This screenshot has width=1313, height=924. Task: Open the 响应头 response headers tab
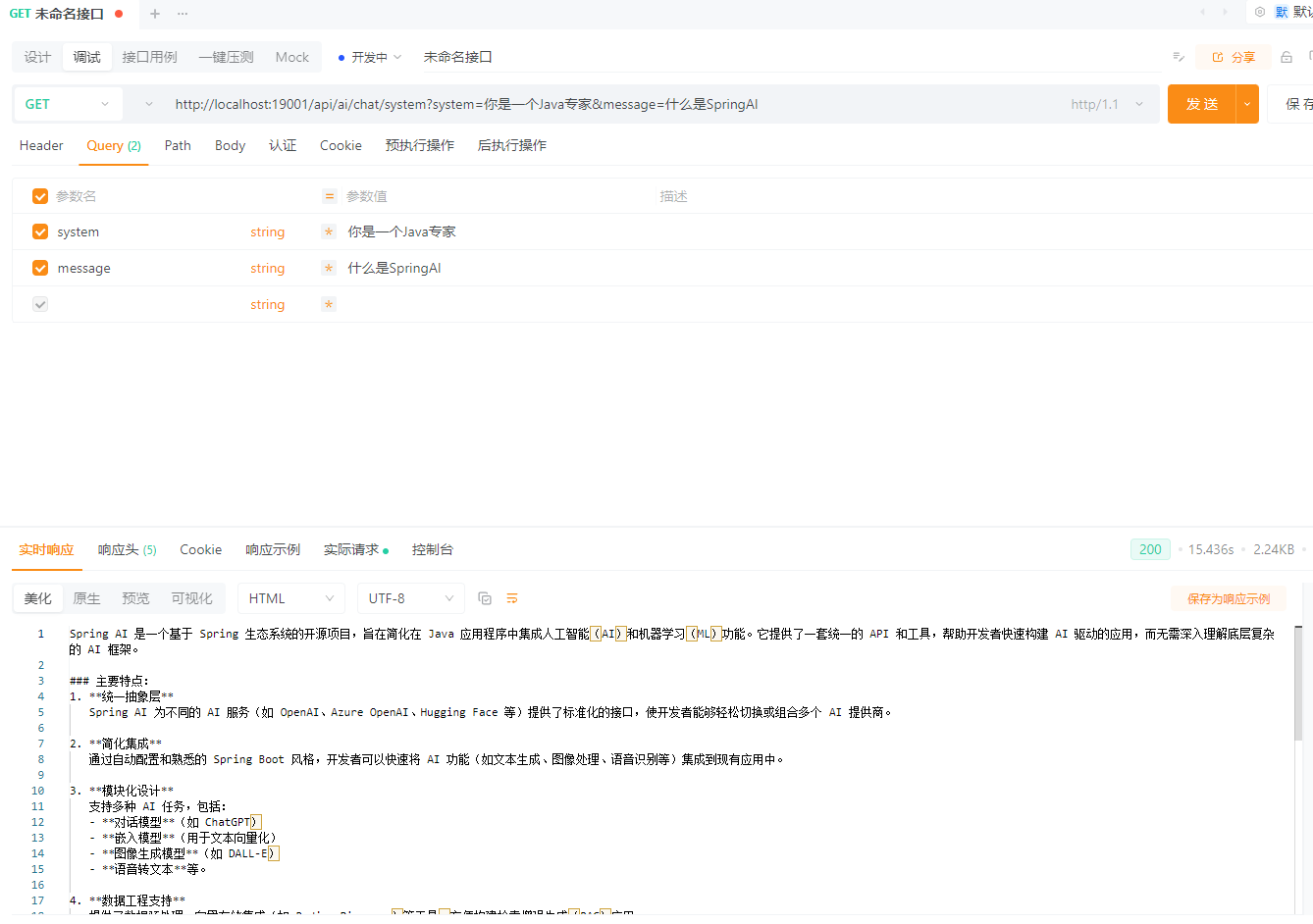click(x=126, y=549)
